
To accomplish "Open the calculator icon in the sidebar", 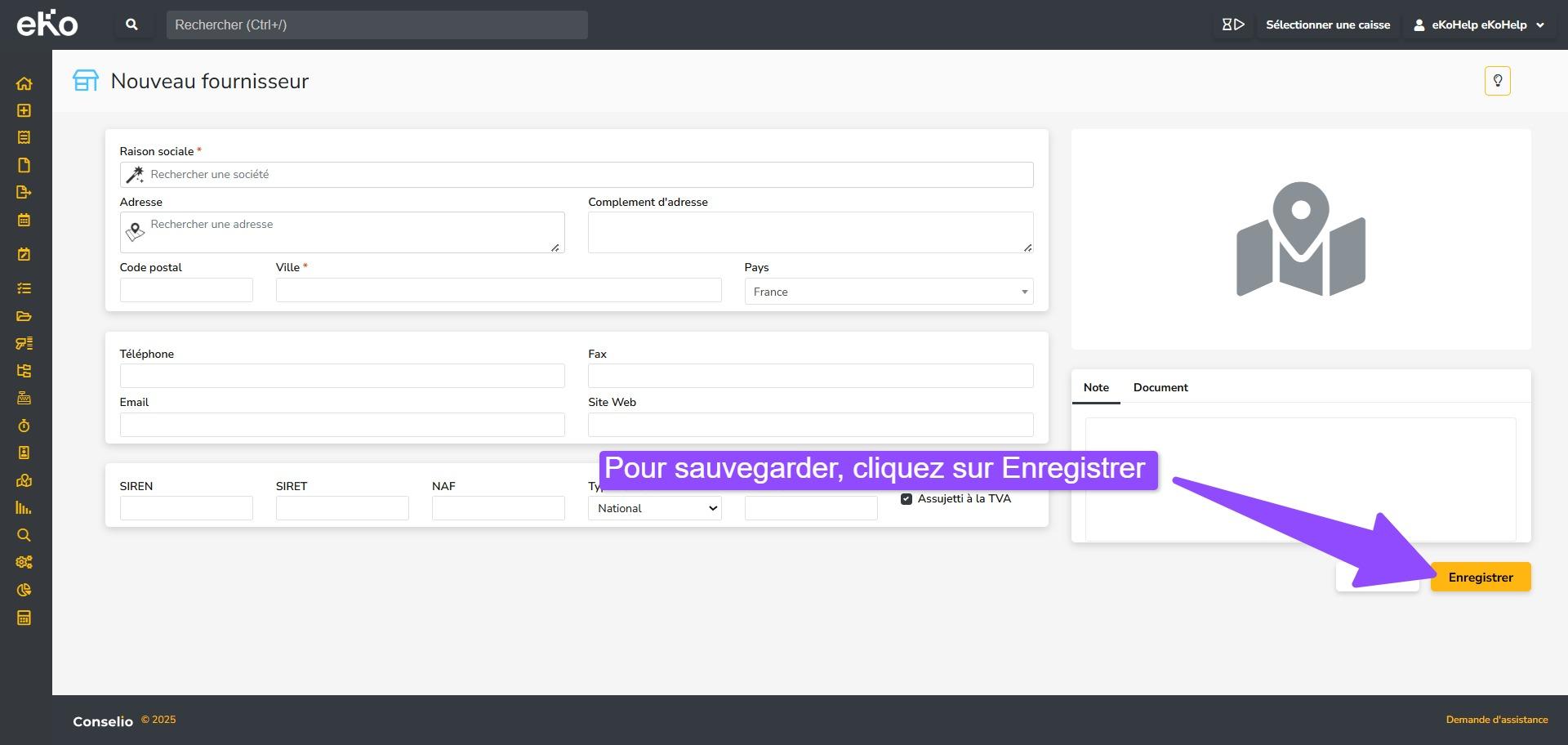I will click(x=24, y=618).
